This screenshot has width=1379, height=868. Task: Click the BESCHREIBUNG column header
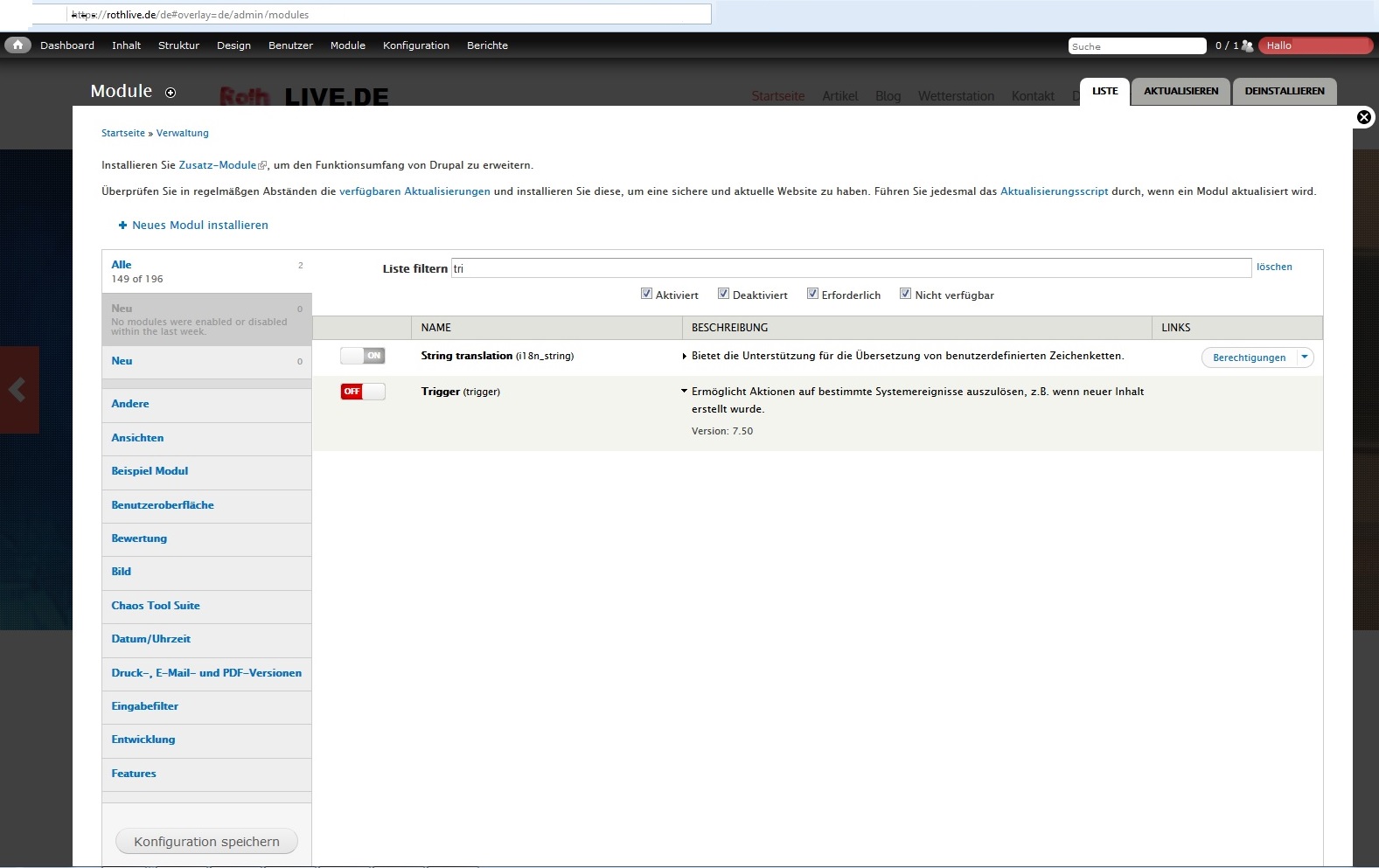(x=916, y=328)
